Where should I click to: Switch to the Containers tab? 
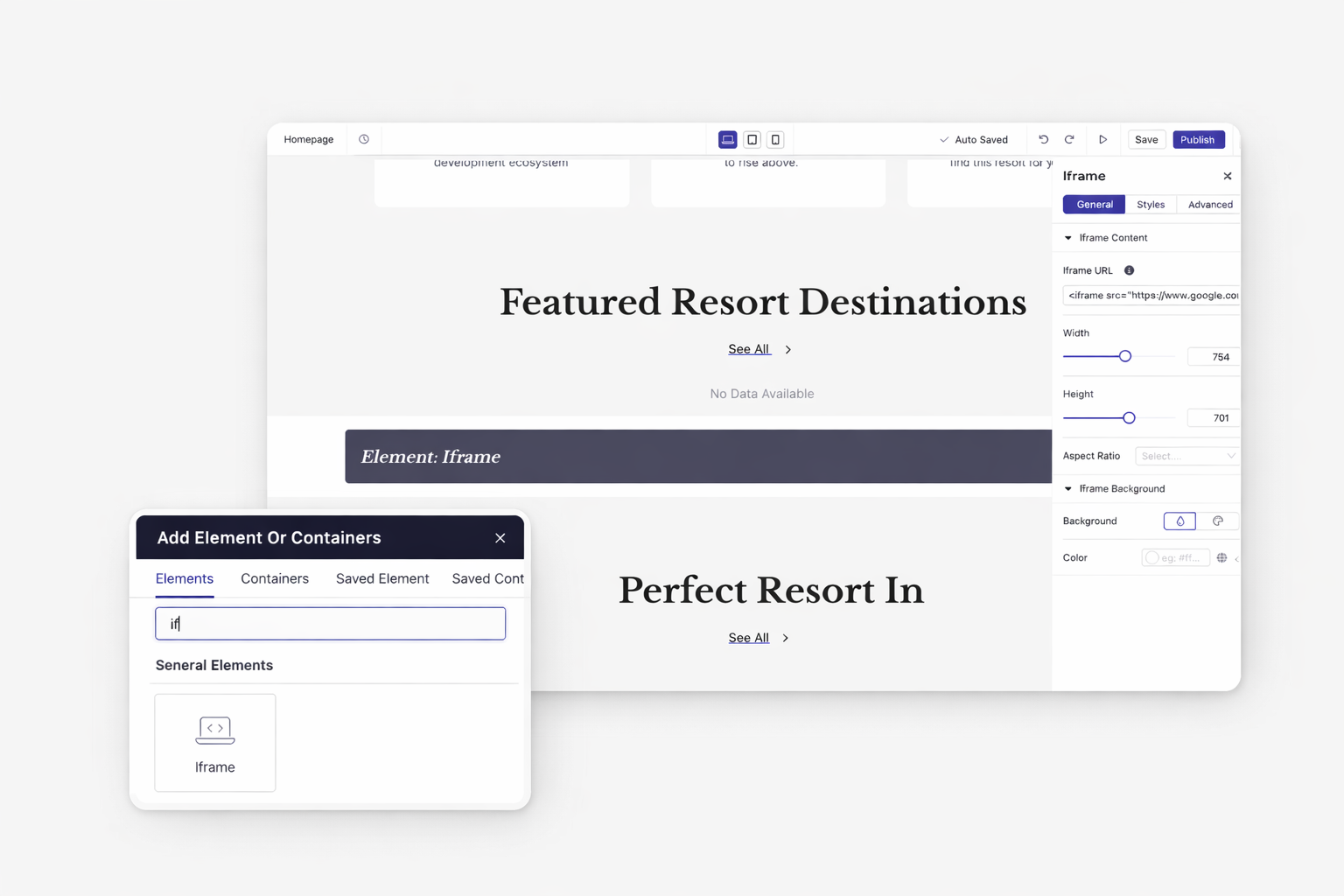point(275,578)
